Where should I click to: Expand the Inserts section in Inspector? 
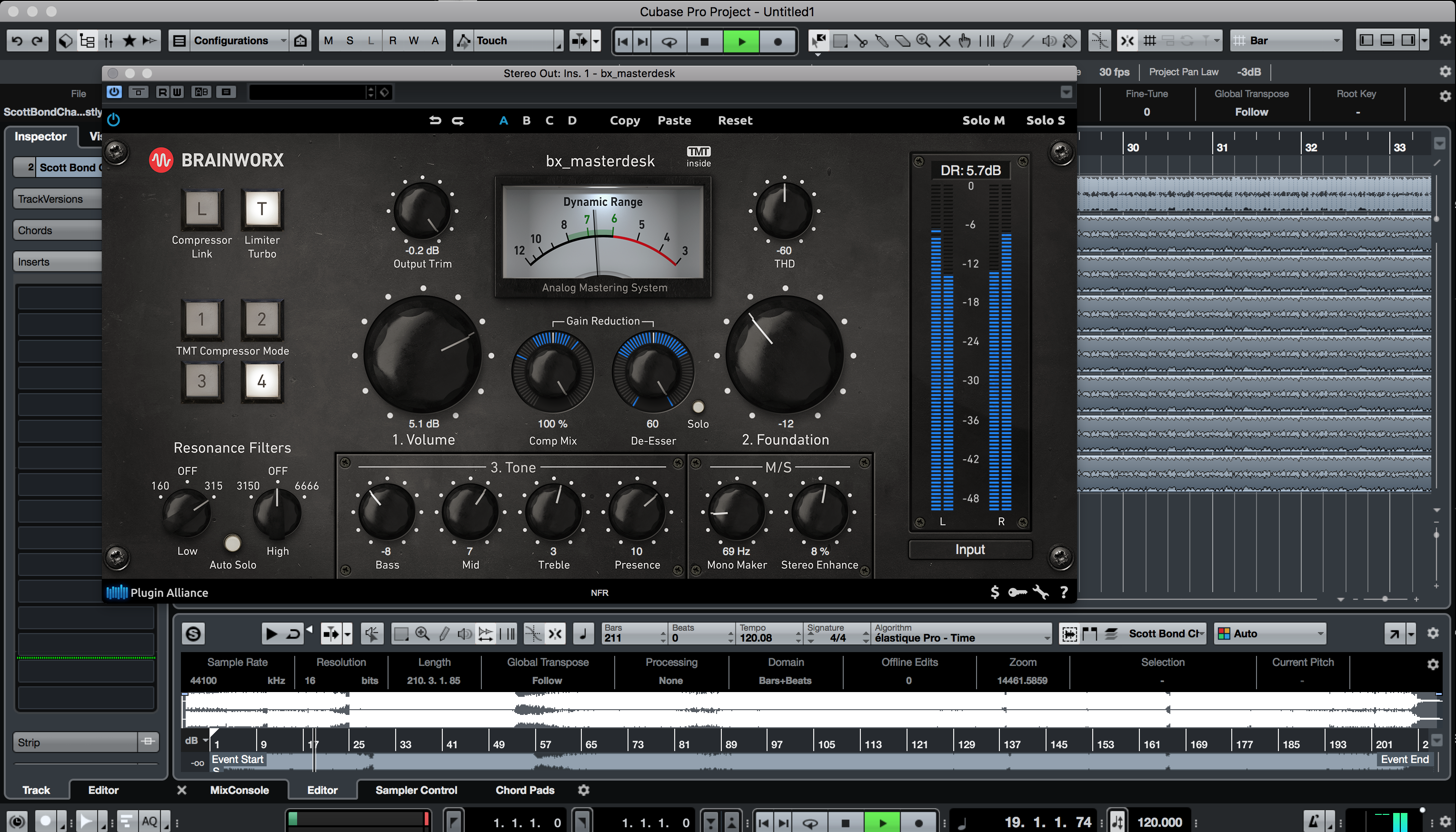coord(58,262)
